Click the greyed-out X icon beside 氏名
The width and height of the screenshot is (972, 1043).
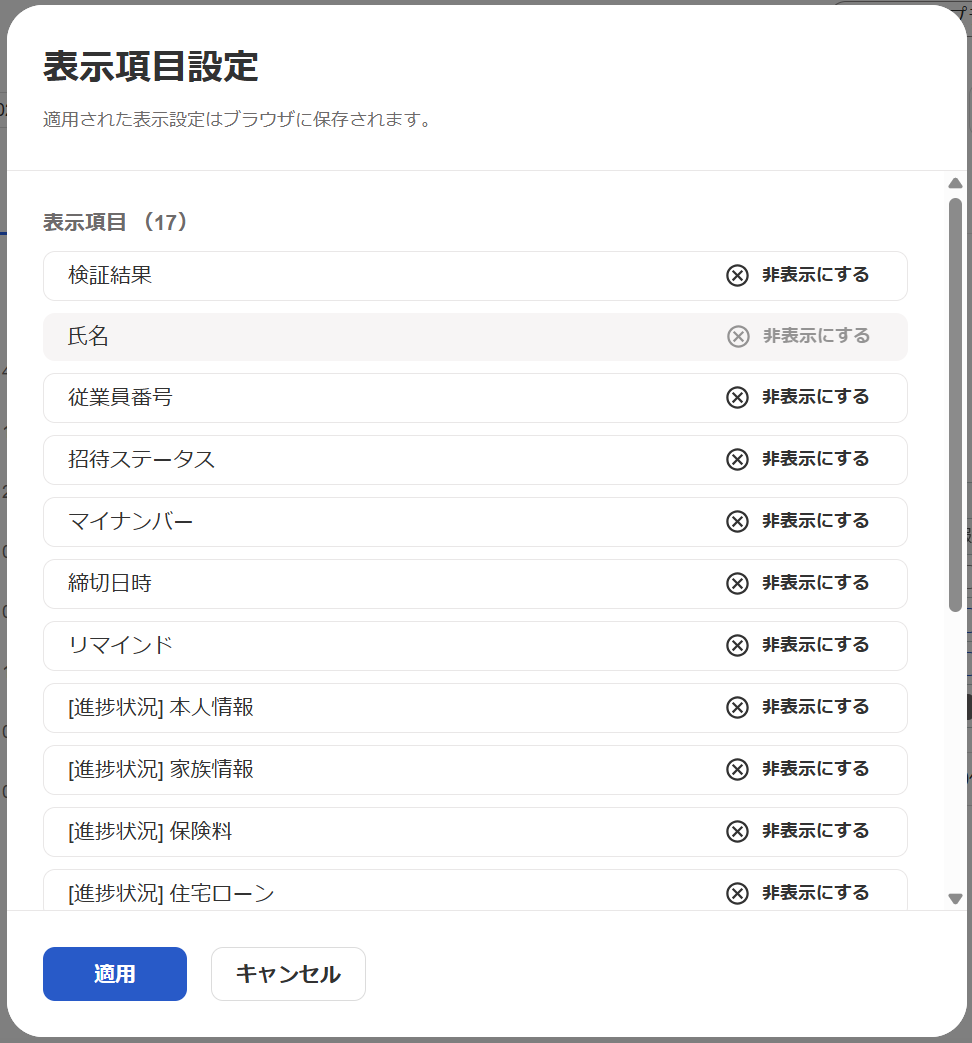click(738, 337)
